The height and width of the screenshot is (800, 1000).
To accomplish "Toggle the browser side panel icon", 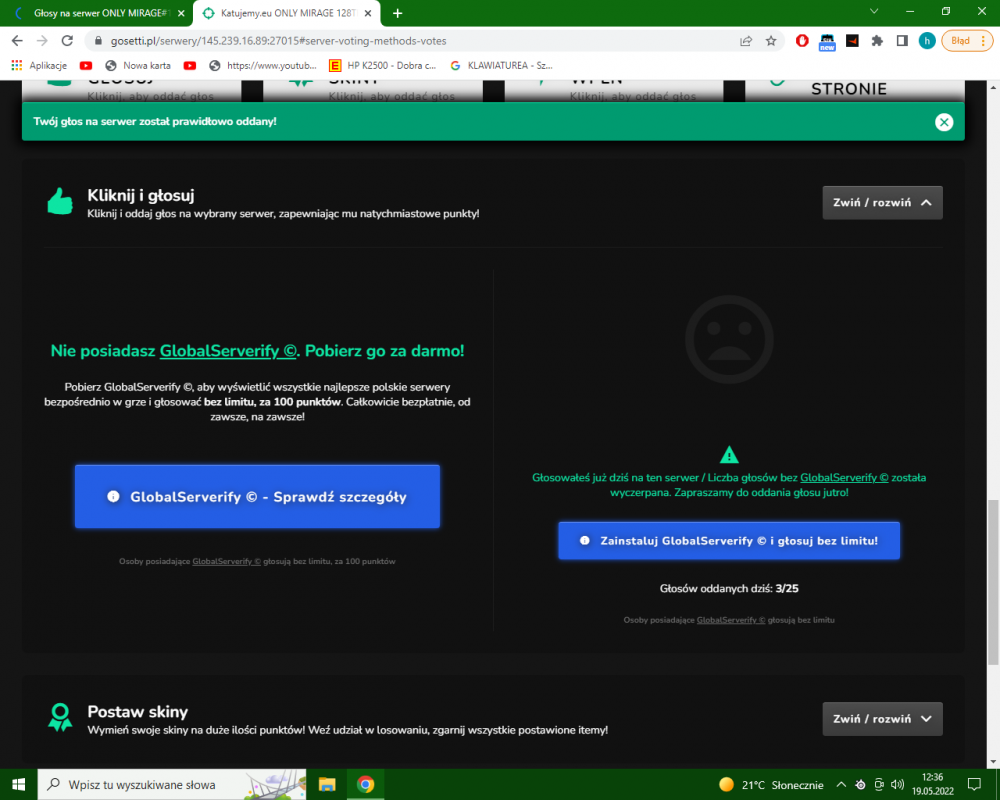I will 902,41.
